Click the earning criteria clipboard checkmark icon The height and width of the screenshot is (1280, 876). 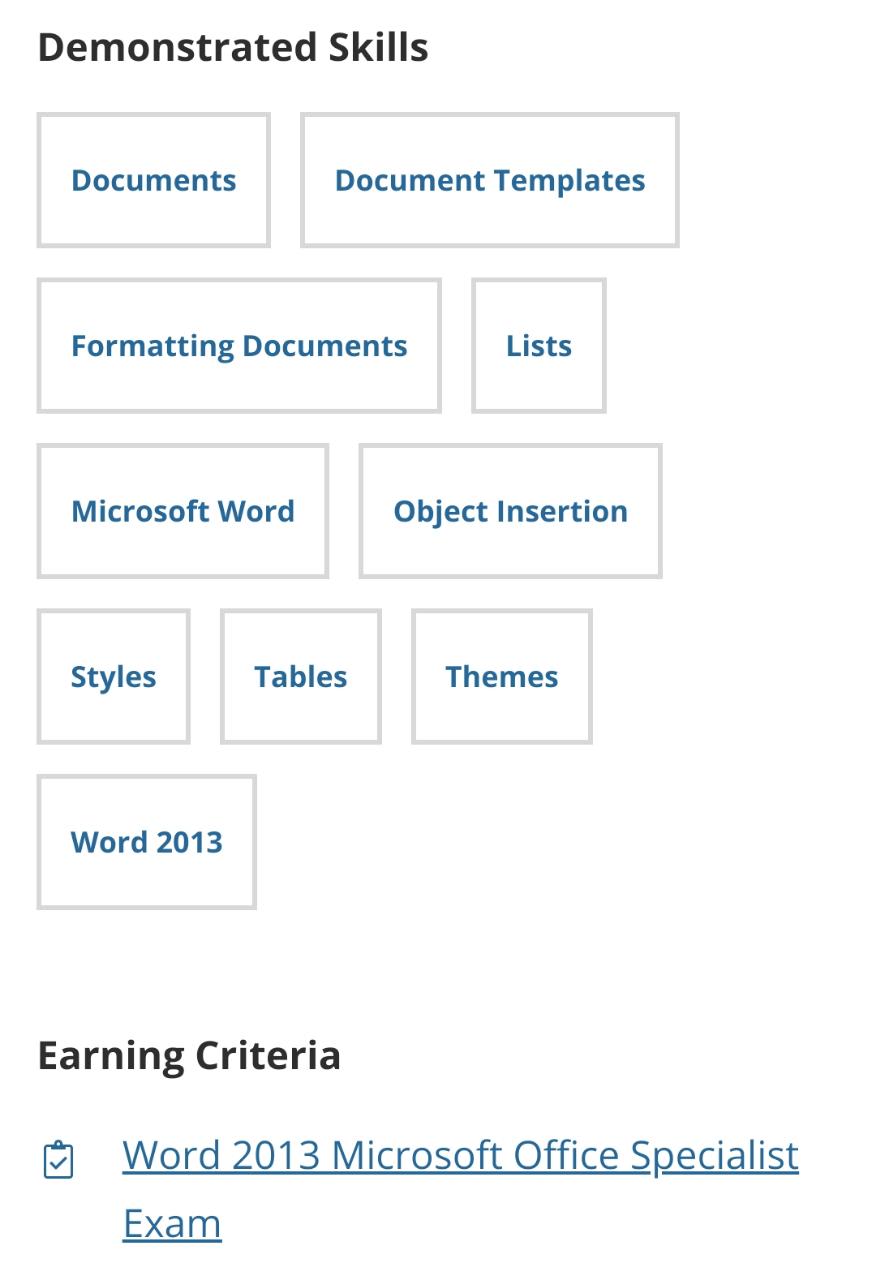click(x=59, y=1160)
